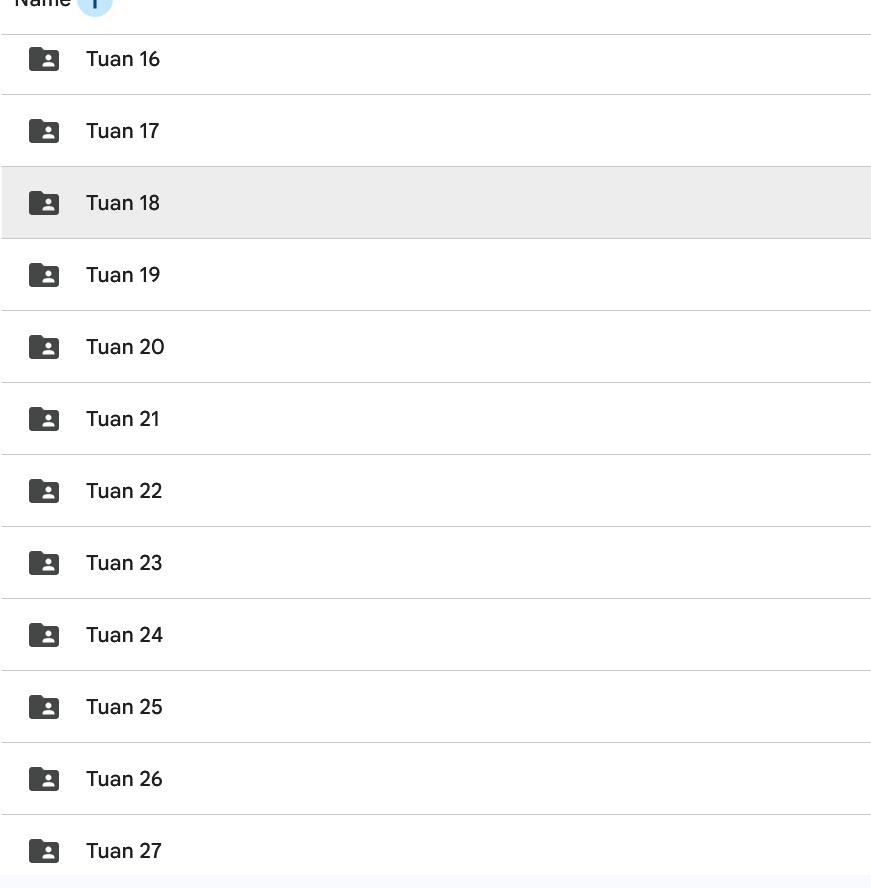Select the highlighted Tuan 18 folder name
The height and width of the screenshot is (888, 871).
pos(123,203)
